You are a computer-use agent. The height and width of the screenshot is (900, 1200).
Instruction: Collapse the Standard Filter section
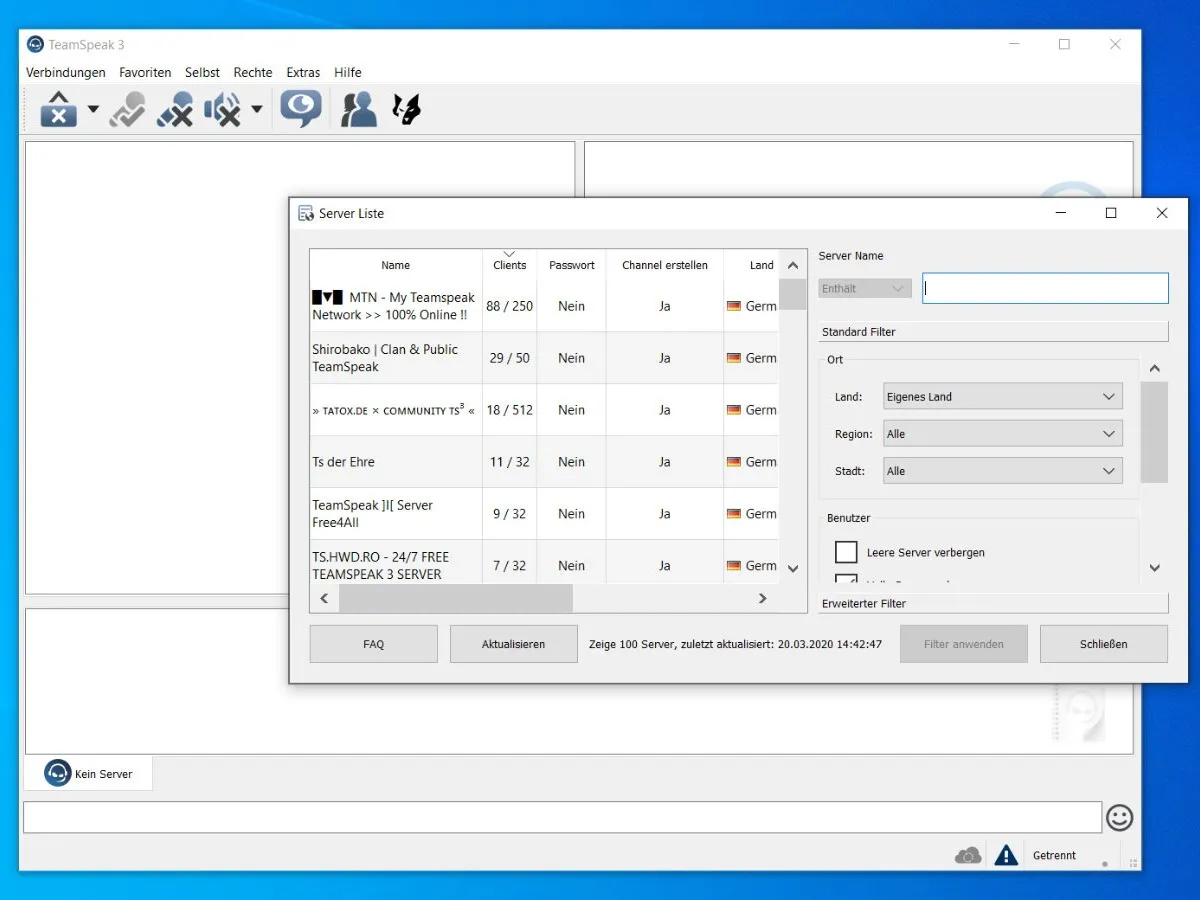[x=993, y=331]
